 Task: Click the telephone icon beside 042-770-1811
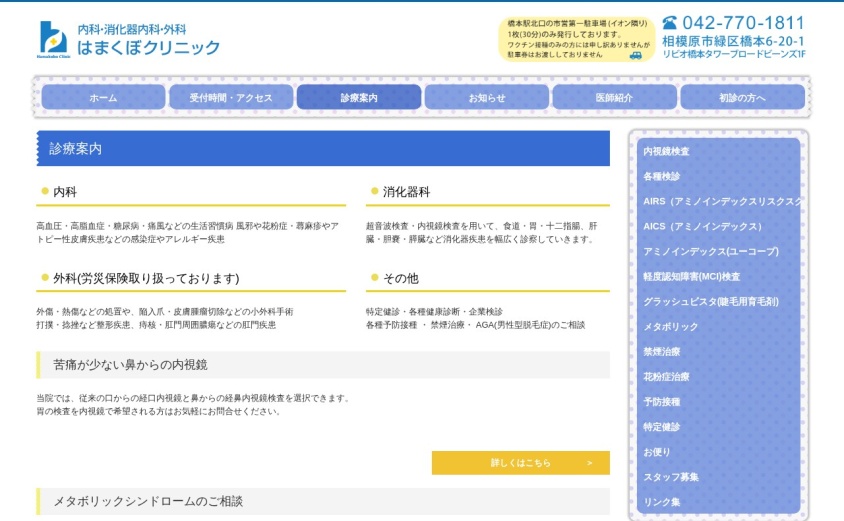pyautogui.click(x=669, y=23)
